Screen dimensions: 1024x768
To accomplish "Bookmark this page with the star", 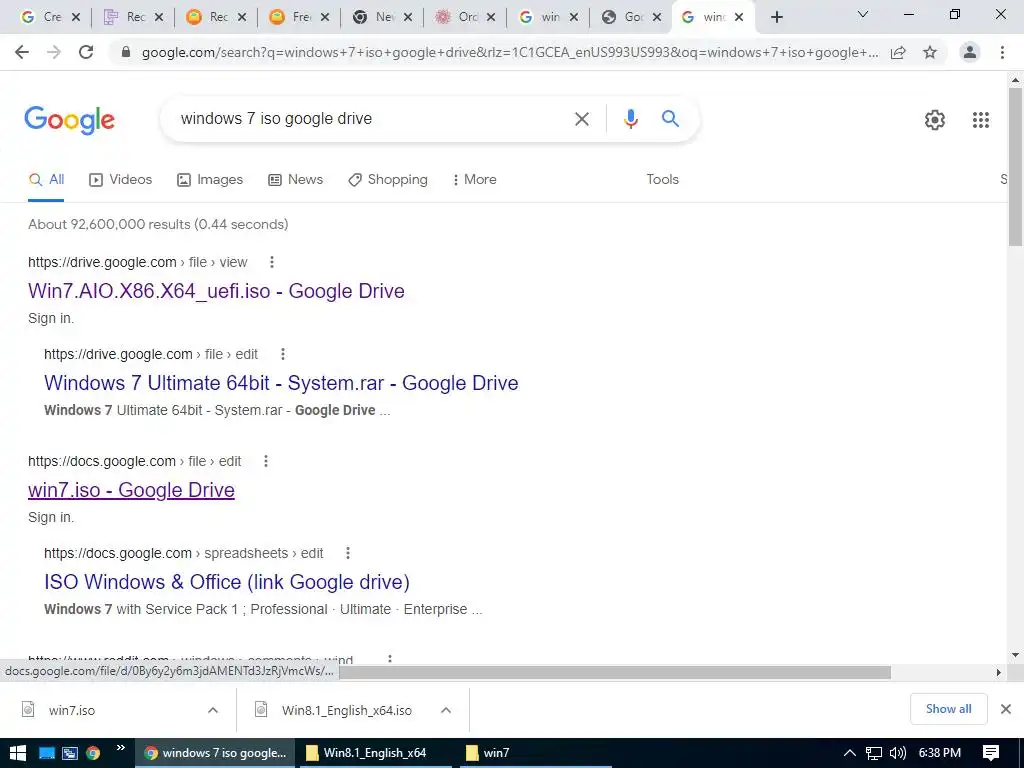I will pos(930,52).
